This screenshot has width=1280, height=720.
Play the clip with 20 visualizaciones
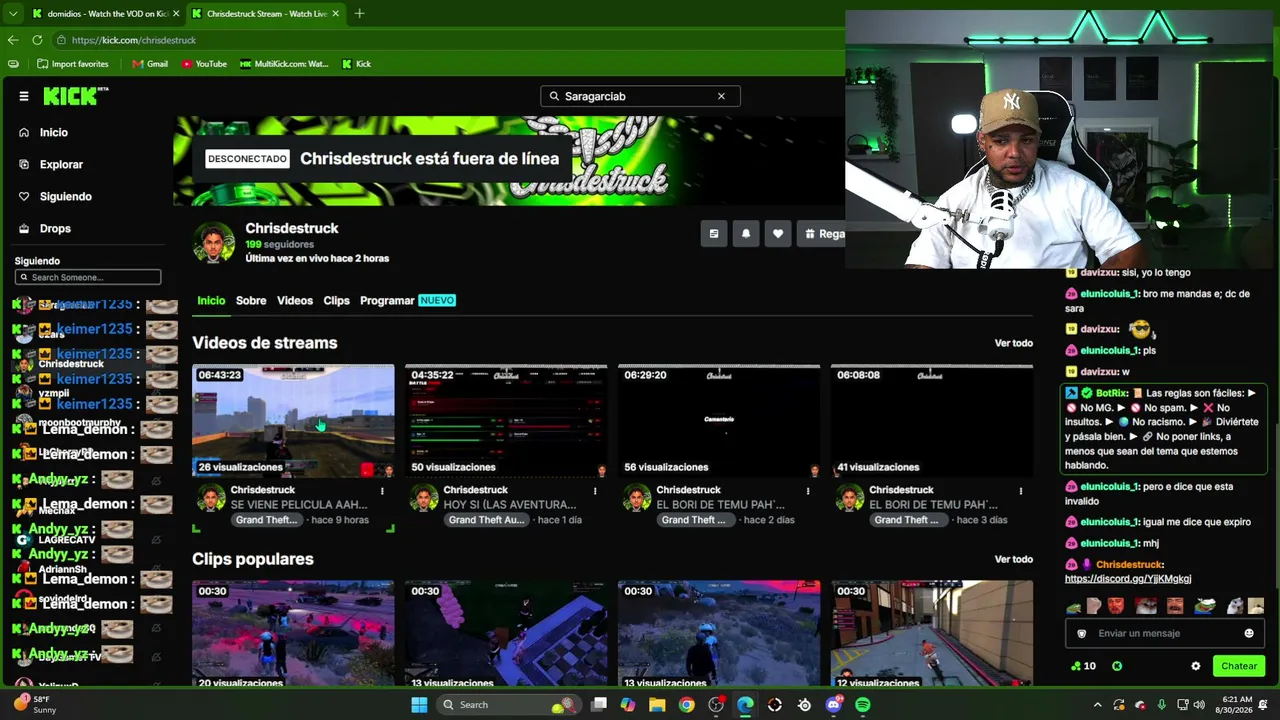293,634
